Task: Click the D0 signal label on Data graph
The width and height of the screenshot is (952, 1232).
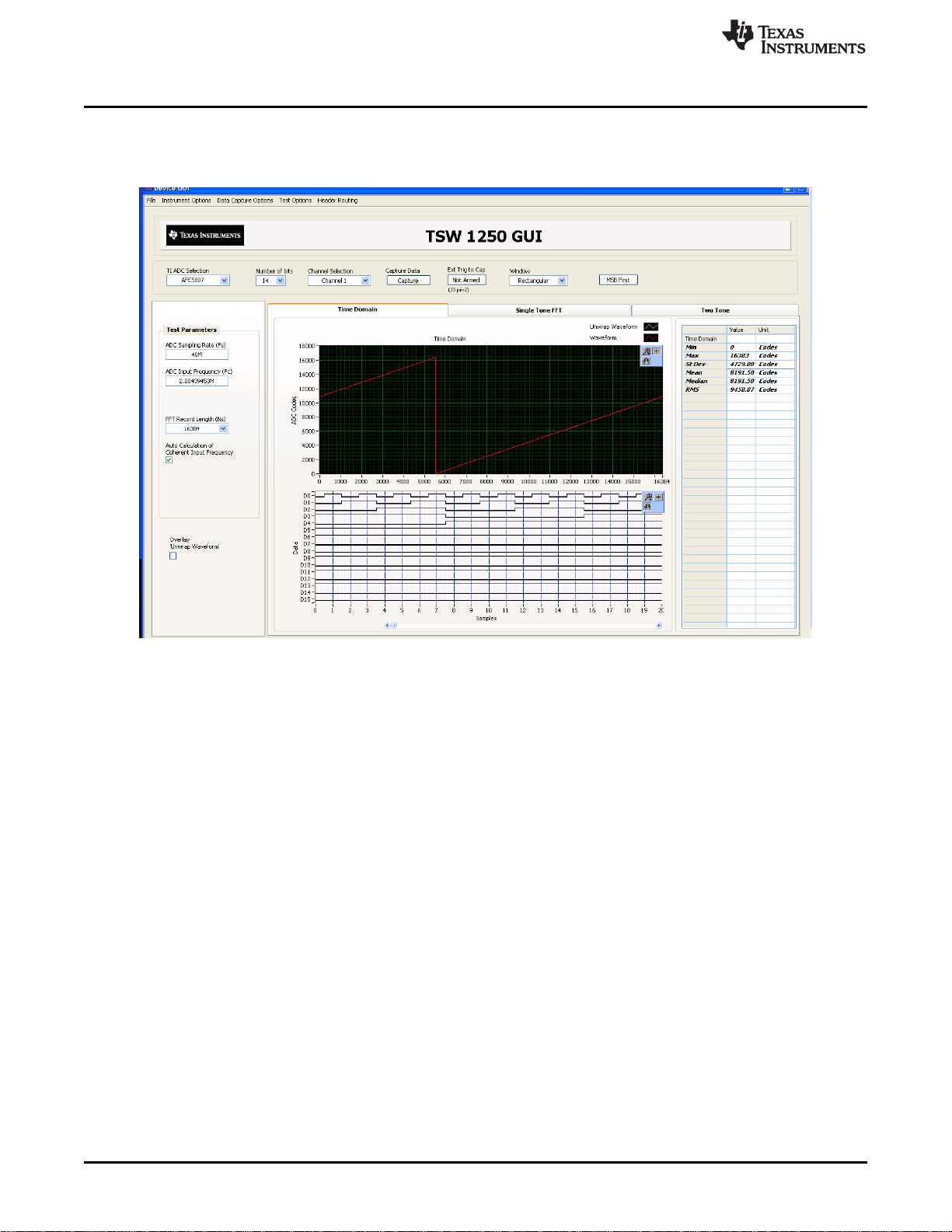Action: click(307, 495)
